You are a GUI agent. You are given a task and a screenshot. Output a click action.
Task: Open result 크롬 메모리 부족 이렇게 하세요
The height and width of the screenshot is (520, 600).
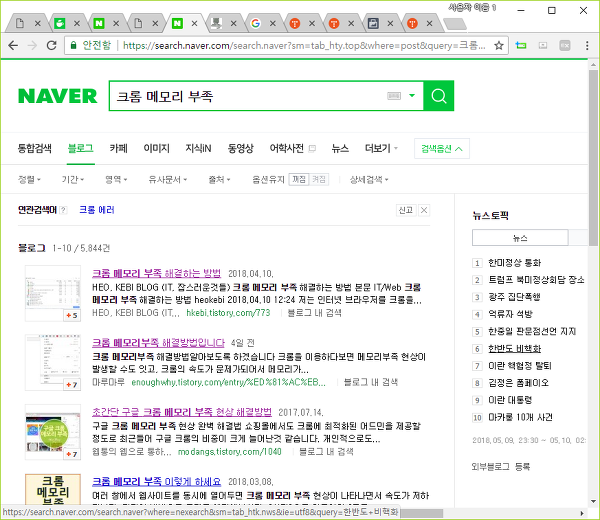point(157,481)
